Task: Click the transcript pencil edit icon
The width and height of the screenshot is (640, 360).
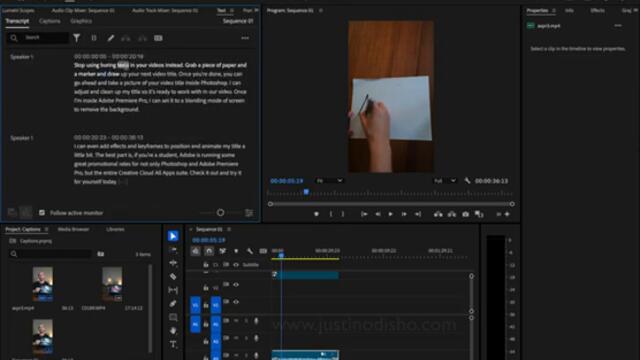Action: [x=111, y=38]
